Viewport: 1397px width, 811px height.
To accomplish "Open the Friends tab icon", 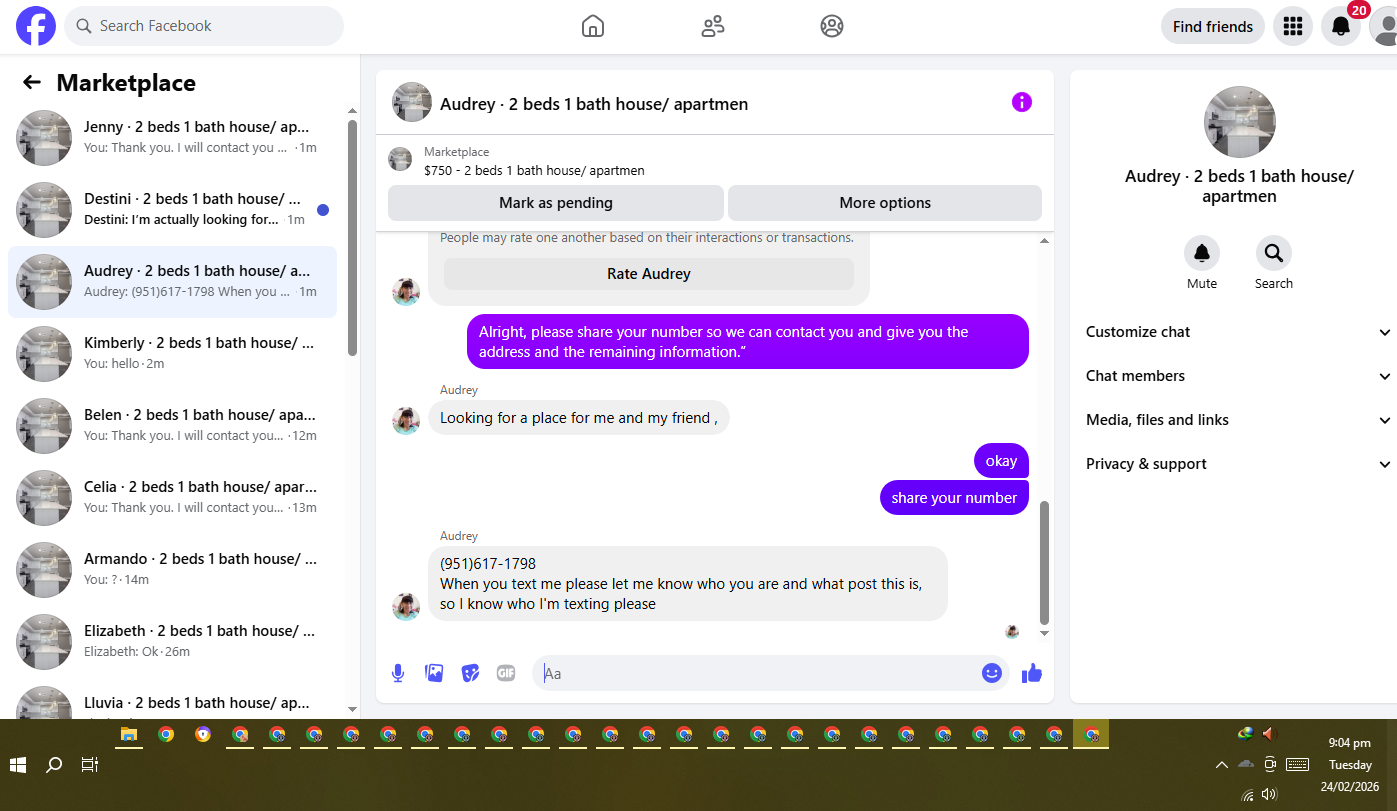I will [713, 26].
